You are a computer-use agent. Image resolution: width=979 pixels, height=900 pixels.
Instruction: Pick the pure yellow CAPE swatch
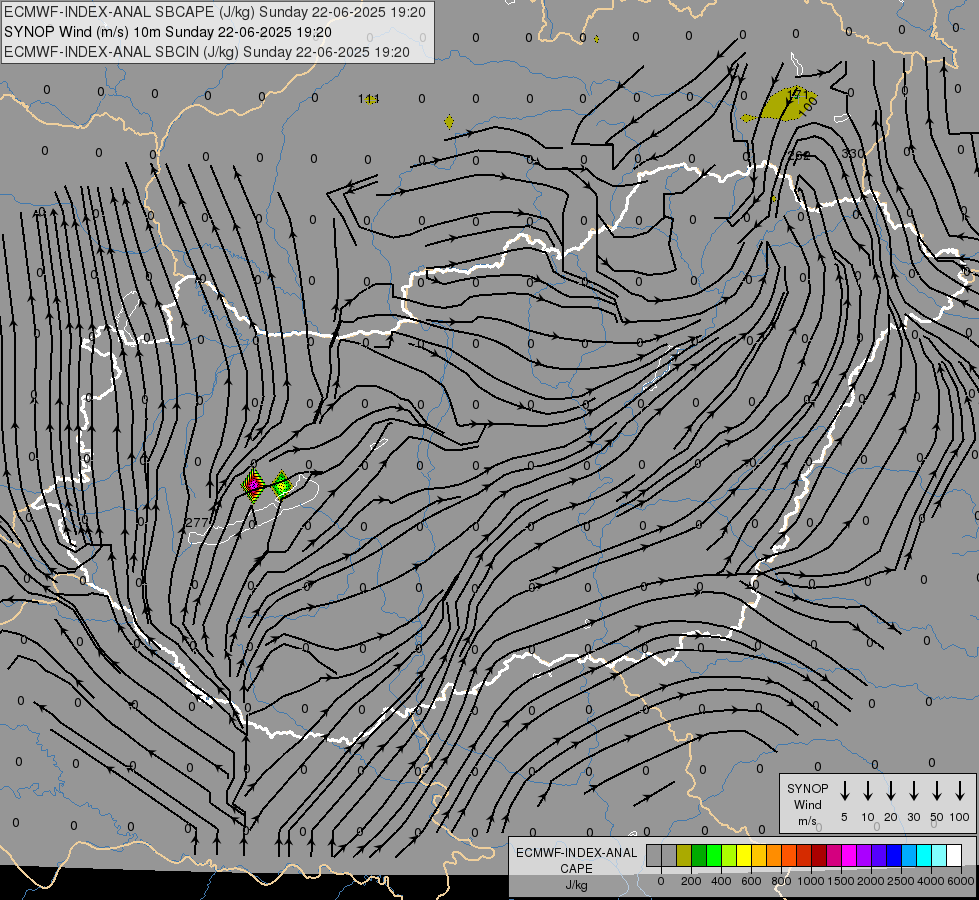click(x=744, y=855)
